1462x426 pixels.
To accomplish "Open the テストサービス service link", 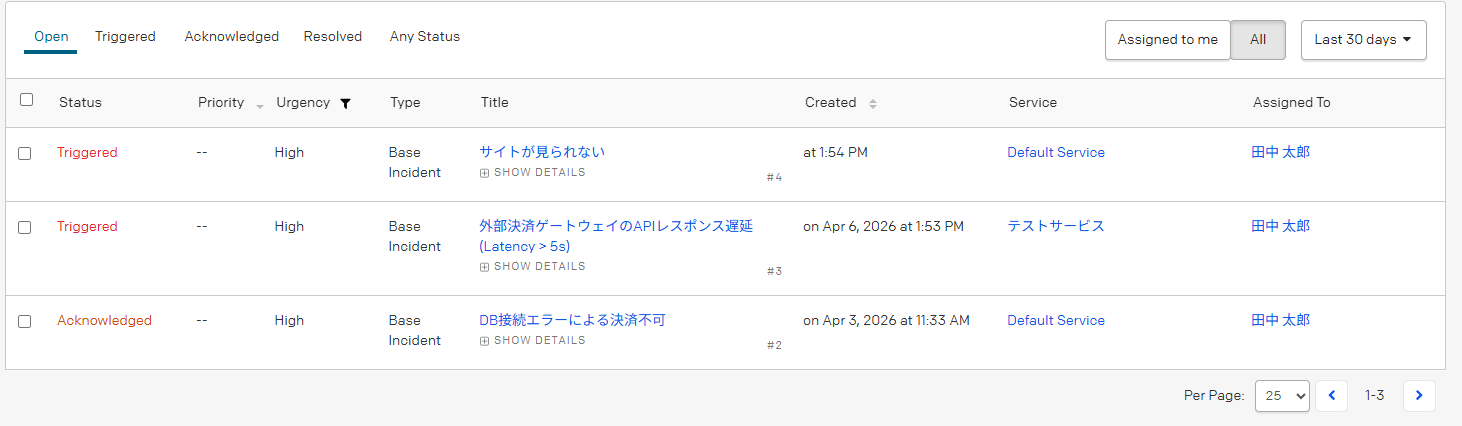I will 1056,226.
